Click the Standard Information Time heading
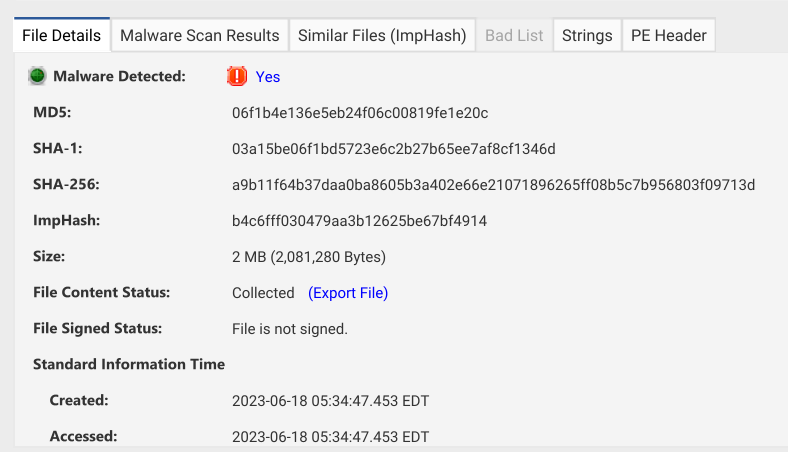The height and width of the screenshot is (452, 788). click(129, 364)
